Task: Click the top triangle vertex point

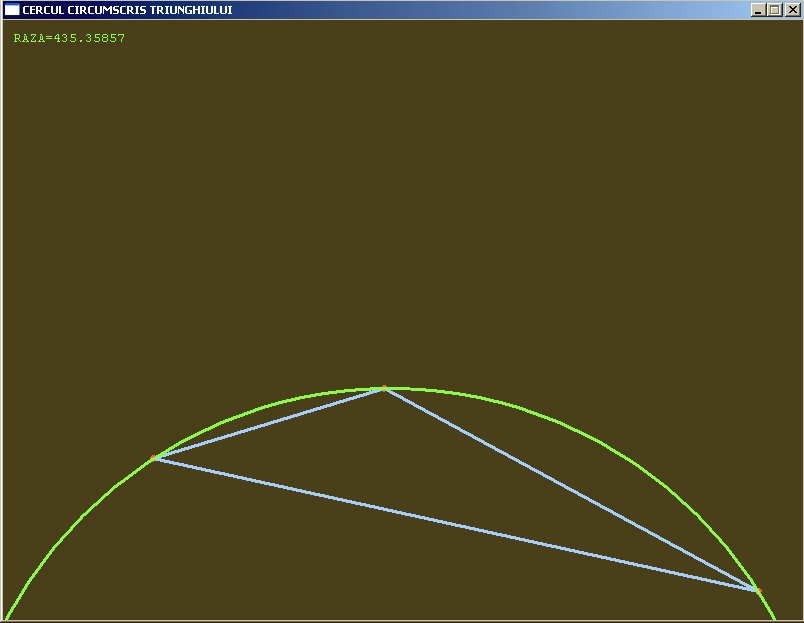Action: [x=384, y=388]
